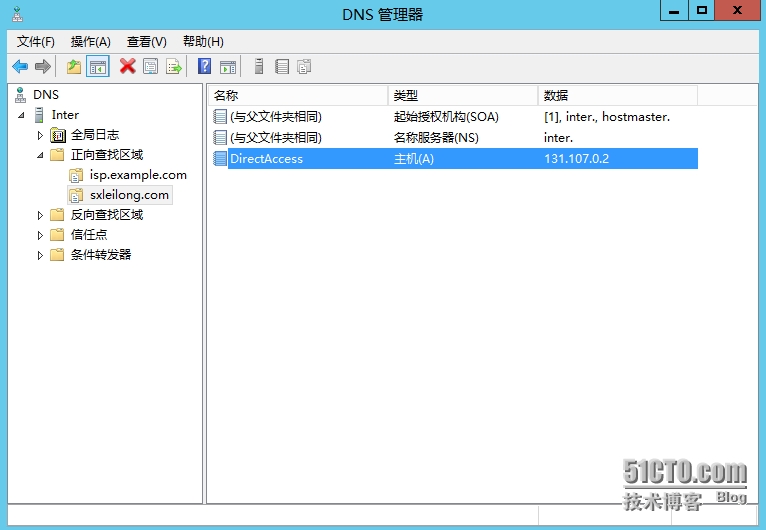Expand the 反向查找区域 node
The image size is (766, 530).
40,215
